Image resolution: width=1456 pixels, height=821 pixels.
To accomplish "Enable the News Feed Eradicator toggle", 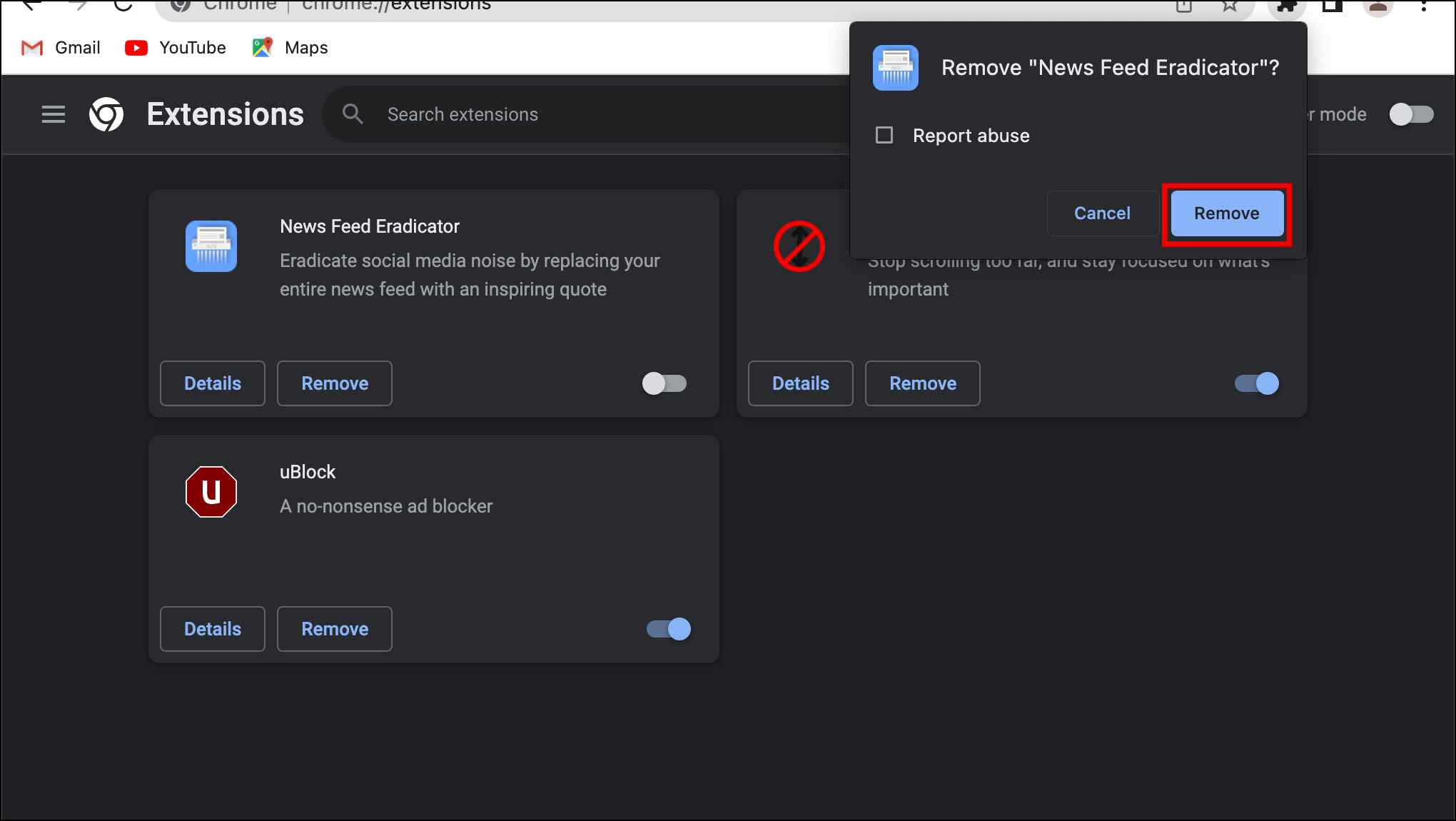I will click(664, 383).
